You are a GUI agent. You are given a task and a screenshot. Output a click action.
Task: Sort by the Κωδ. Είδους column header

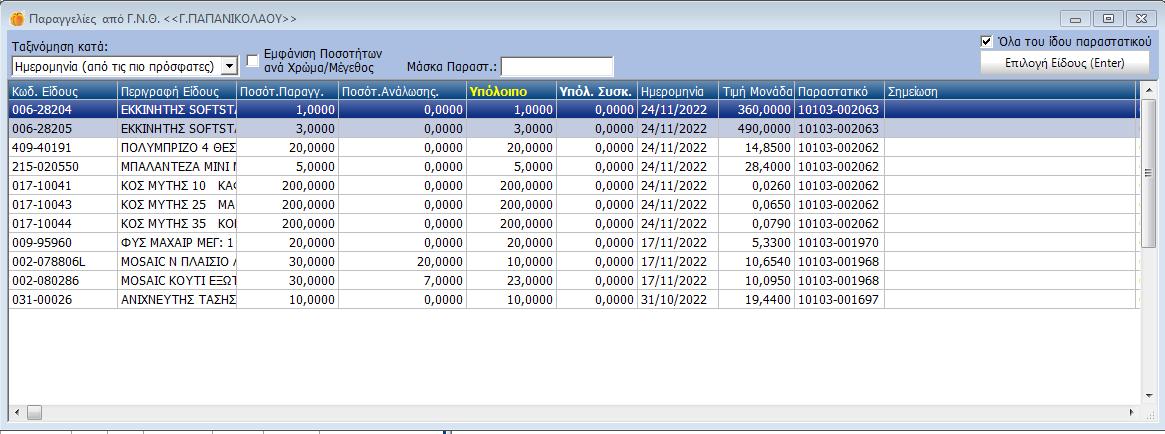click(63, 91)
